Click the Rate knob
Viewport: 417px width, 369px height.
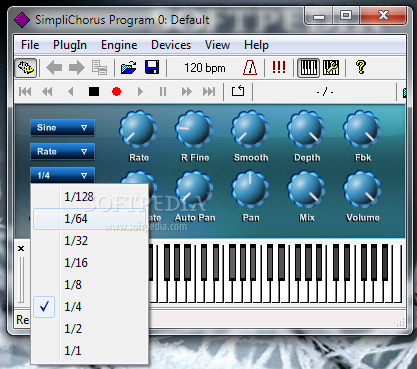tap(138, 129)
